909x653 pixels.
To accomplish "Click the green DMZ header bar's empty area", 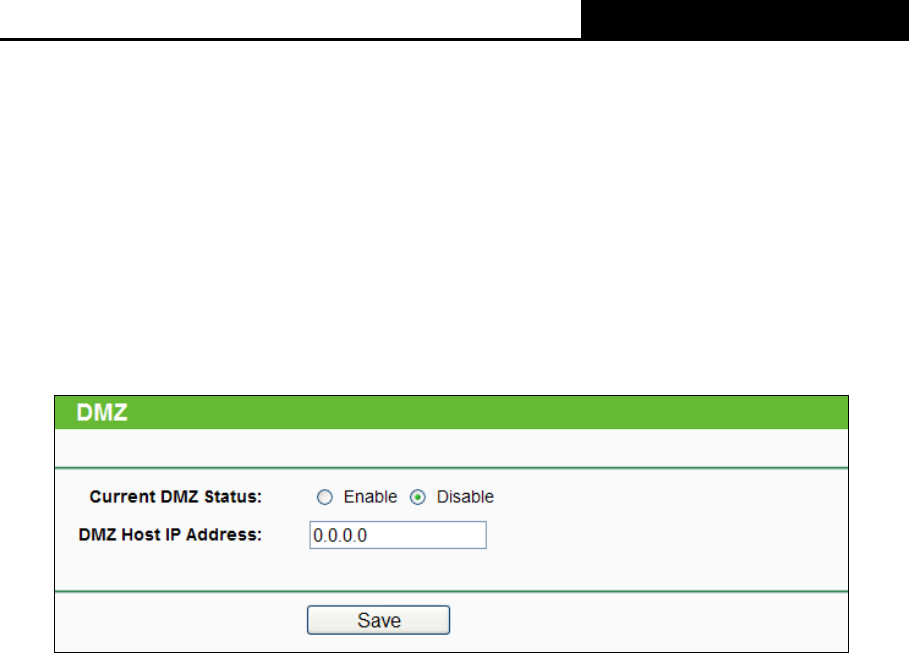I will click(x=487, y=412).
